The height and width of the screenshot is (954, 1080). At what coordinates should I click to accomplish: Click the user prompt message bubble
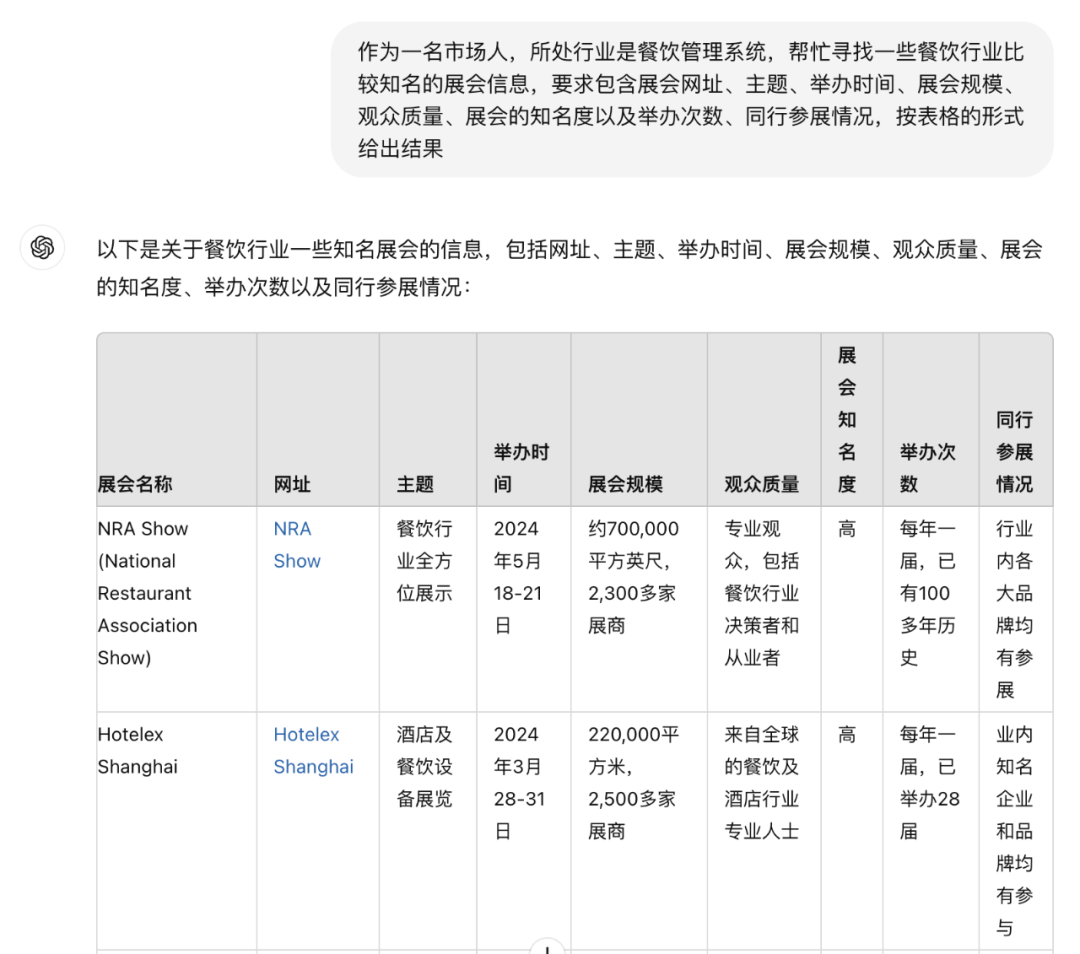pyautogui.click(x=692, y=100)
